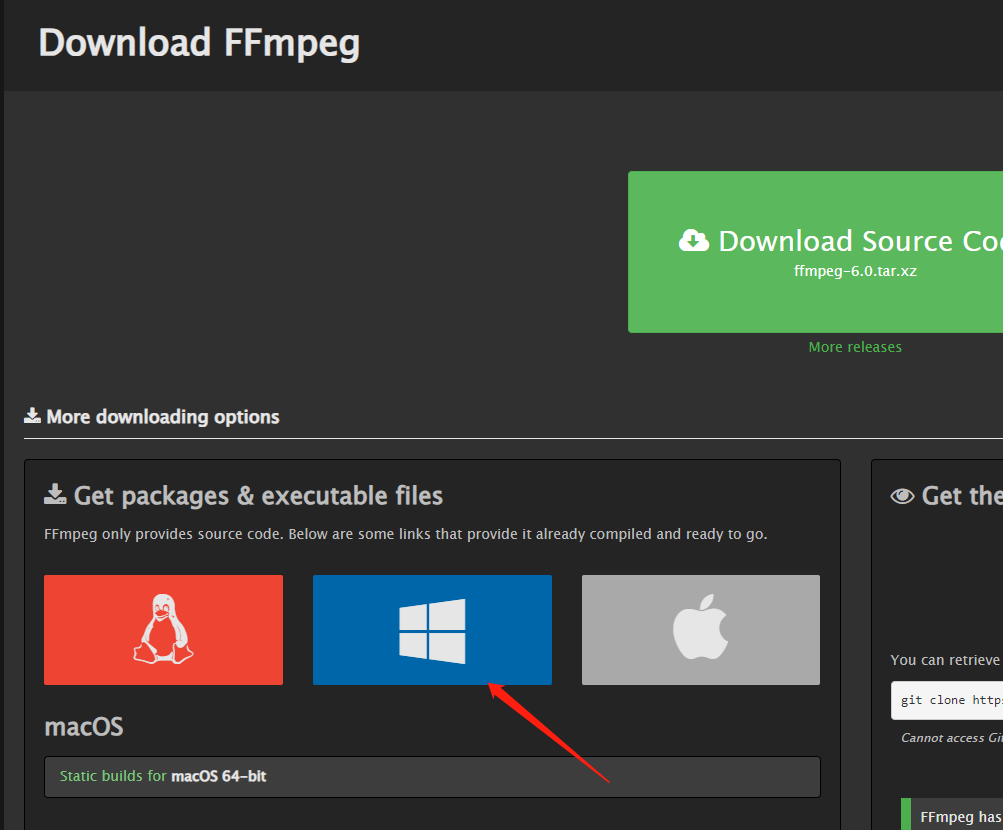Viewport: 1003px width, 830px height.
Task: Click the eye icon beside Get the heading
Action: [x=903, y=496]
